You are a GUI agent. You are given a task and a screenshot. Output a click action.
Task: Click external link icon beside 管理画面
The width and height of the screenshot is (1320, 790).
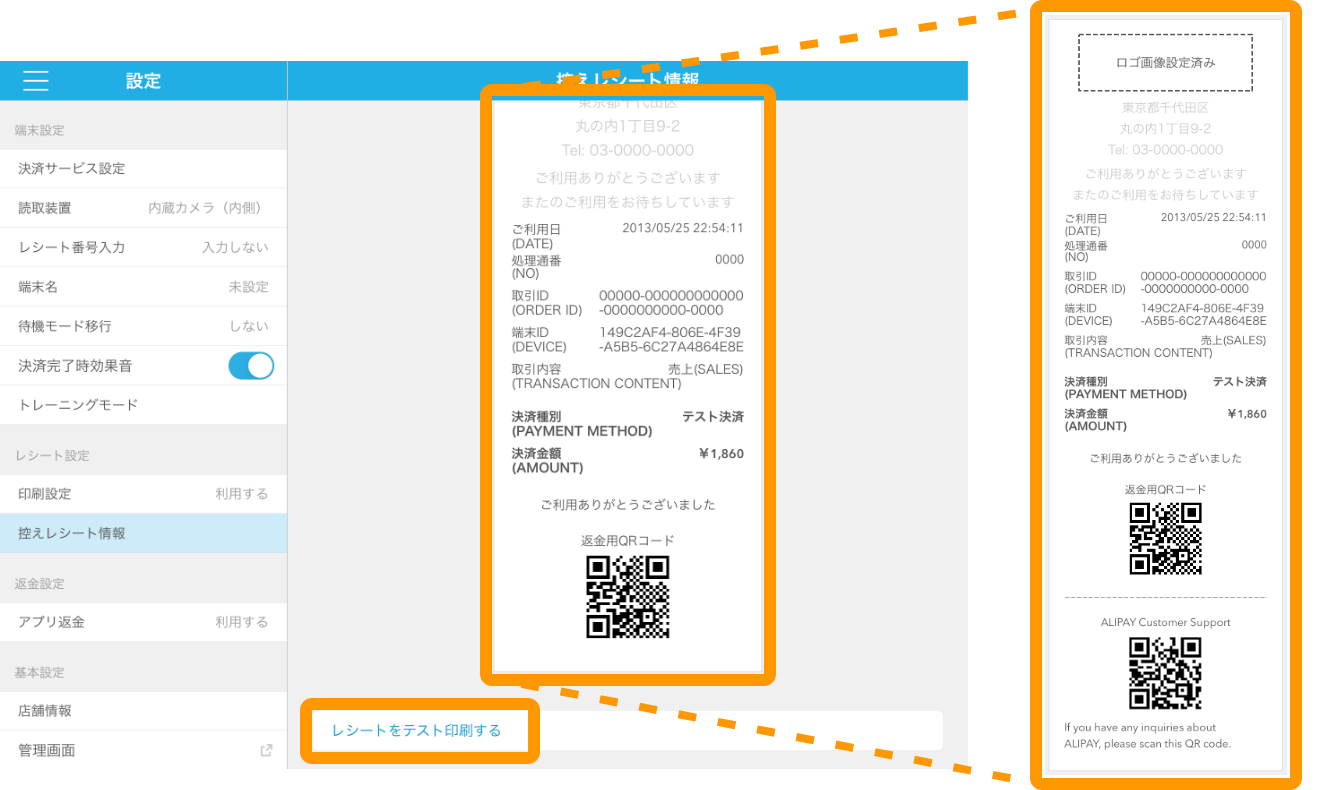(x=266, y=750)
